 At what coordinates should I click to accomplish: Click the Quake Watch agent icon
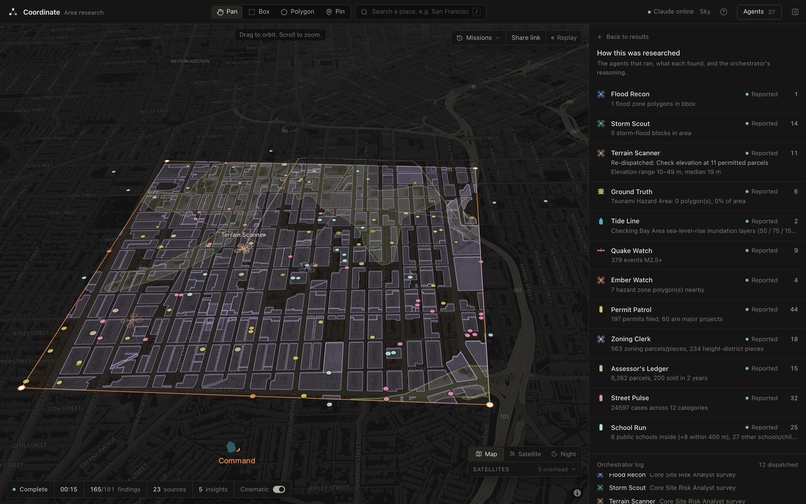pos(600,251)
